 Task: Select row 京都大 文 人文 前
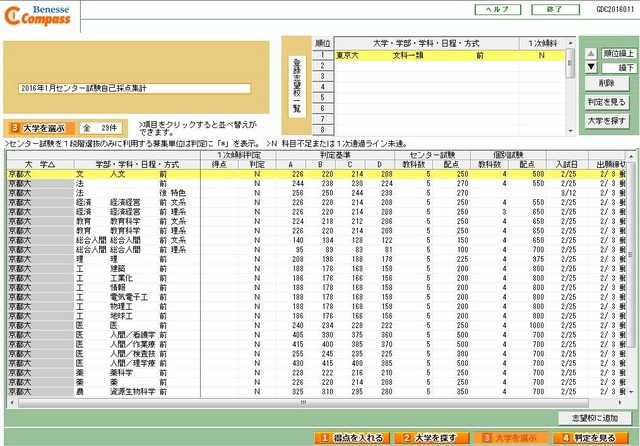[316, 174]
